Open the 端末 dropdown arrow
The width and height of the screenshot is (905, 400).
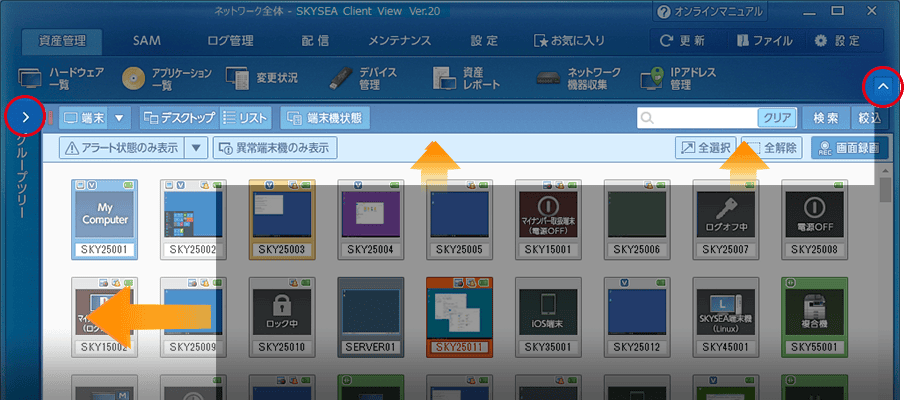point(119,118)
